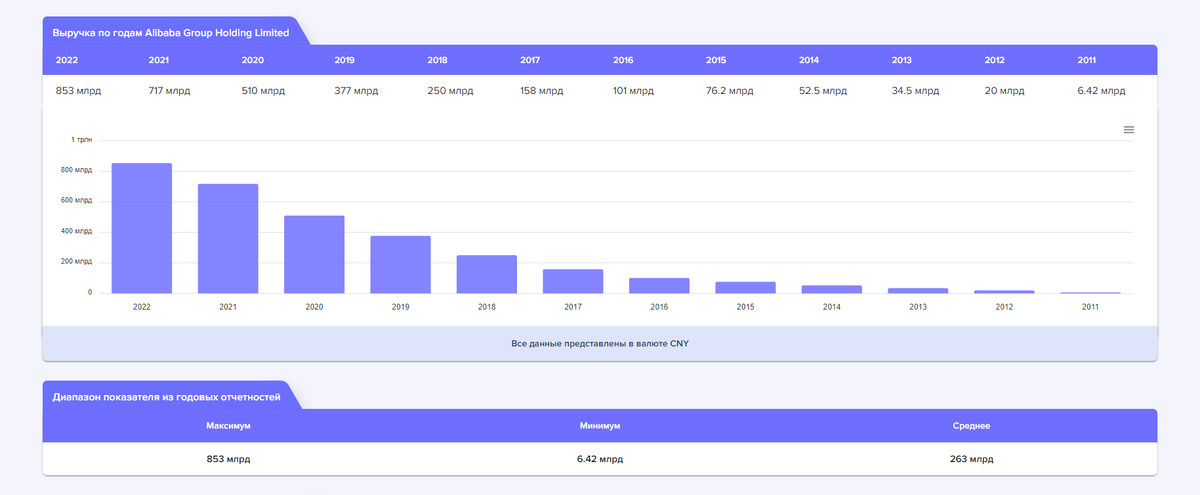Select the 101 млрд value cell
Screen dimensions: 1200x495
[634, 90]
